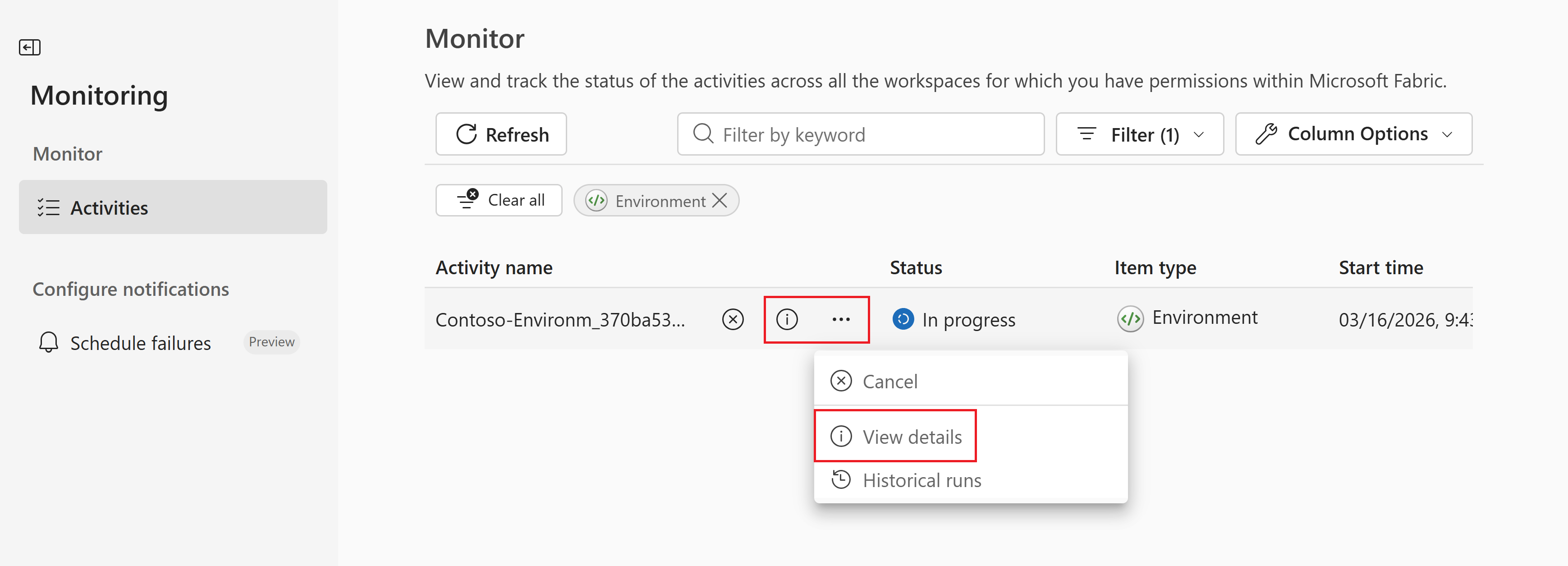Choose View details from the context menu
Screen dimensions: 1568x566
[x=911, y=437]
